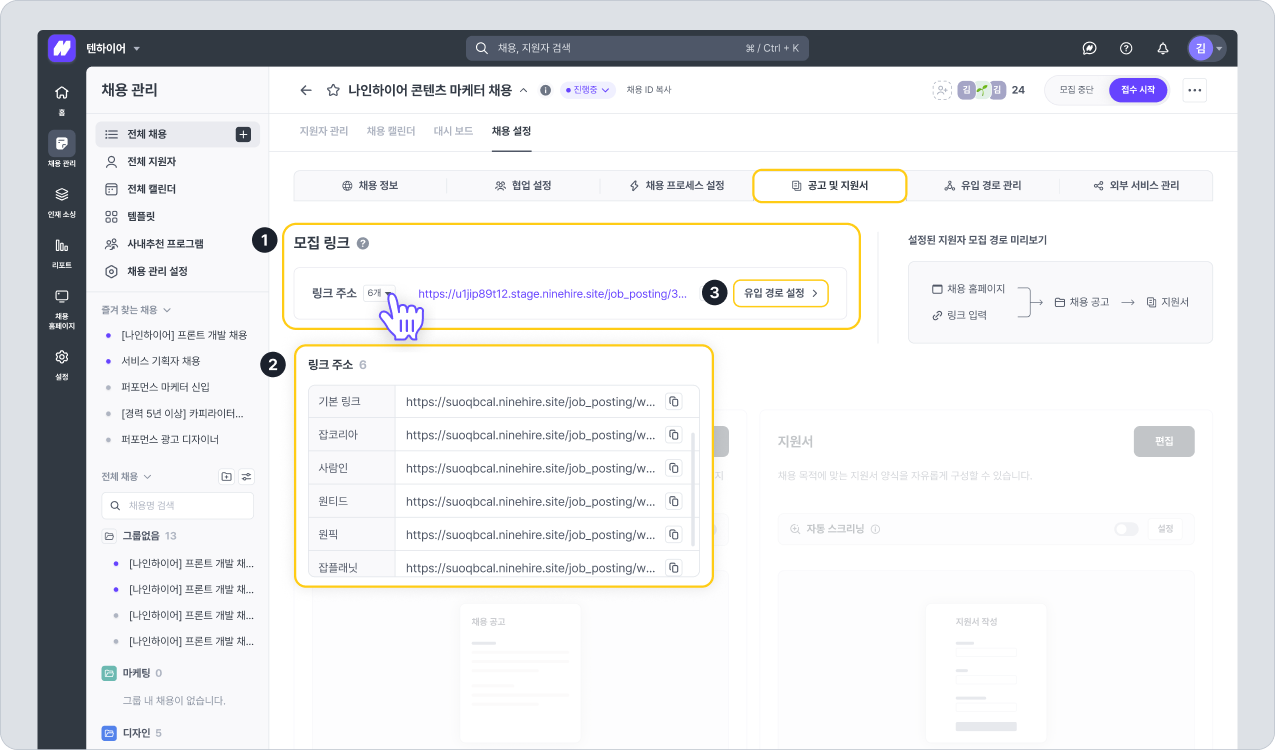Click the add collaborator icon

click(x=942, y=90)
